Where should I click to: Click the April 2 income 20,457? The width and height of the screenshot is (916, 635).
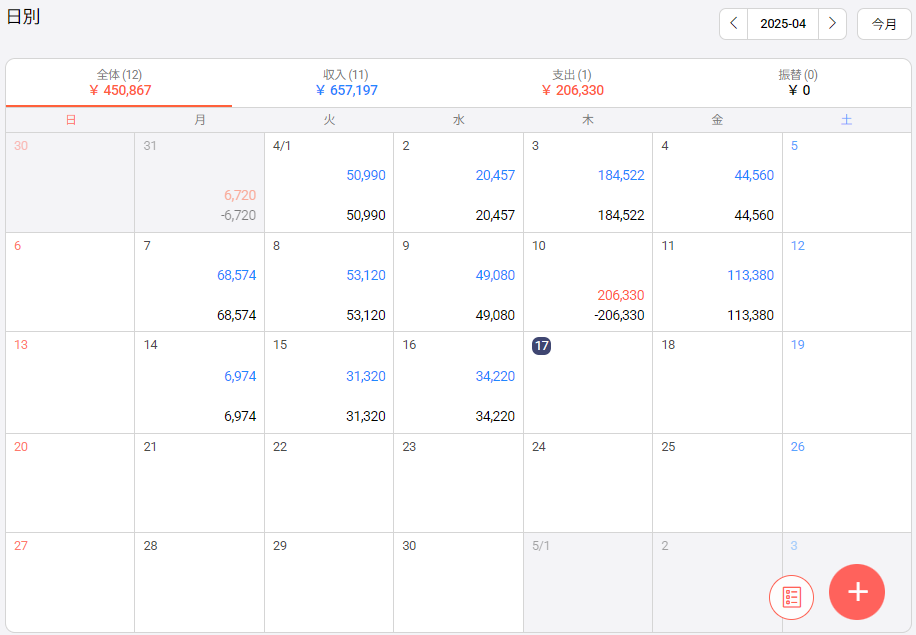[495, 175]
